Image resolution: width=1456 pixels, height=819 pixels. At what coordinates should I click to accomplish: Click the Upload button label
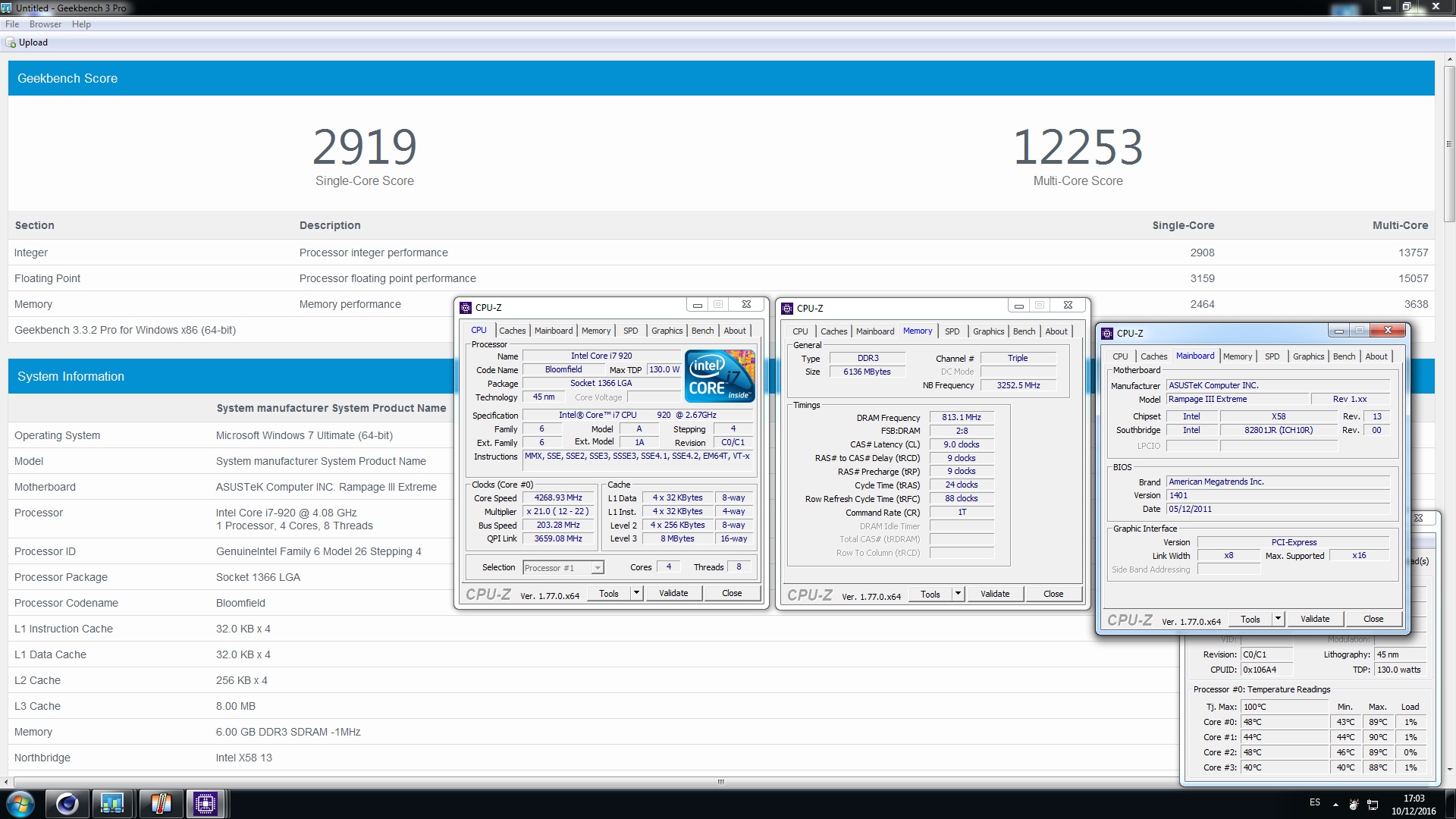(33, 42)
